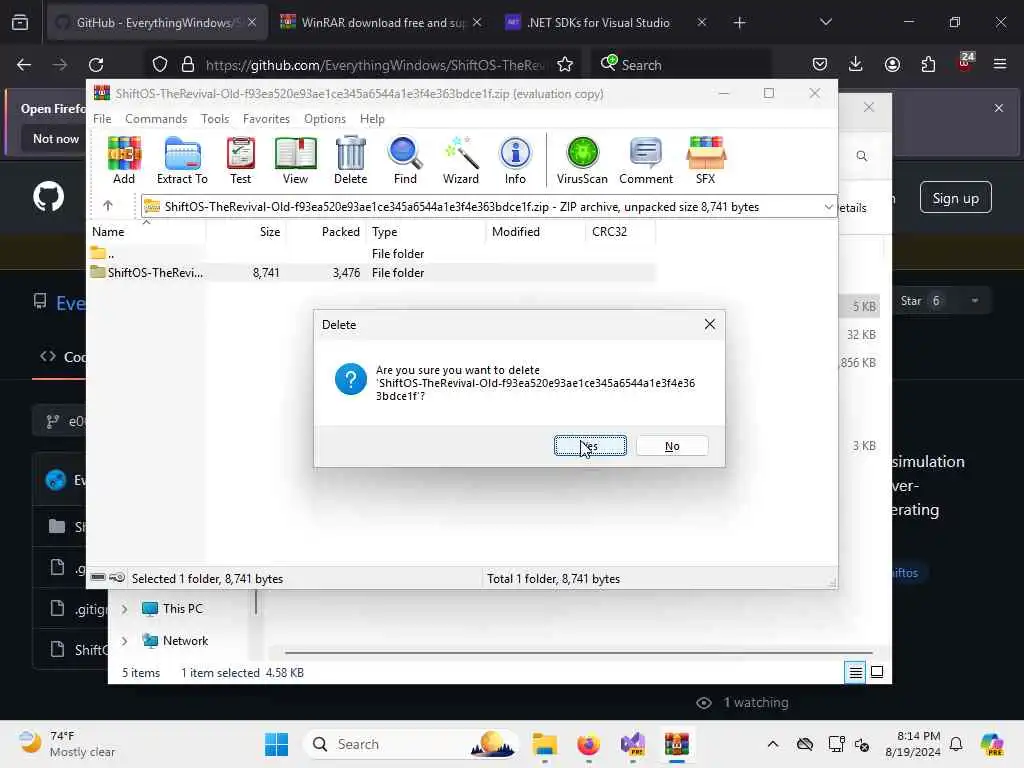Show hidden system tray icons
This screenshot has width=1024, height=768.
pos(773,744)
